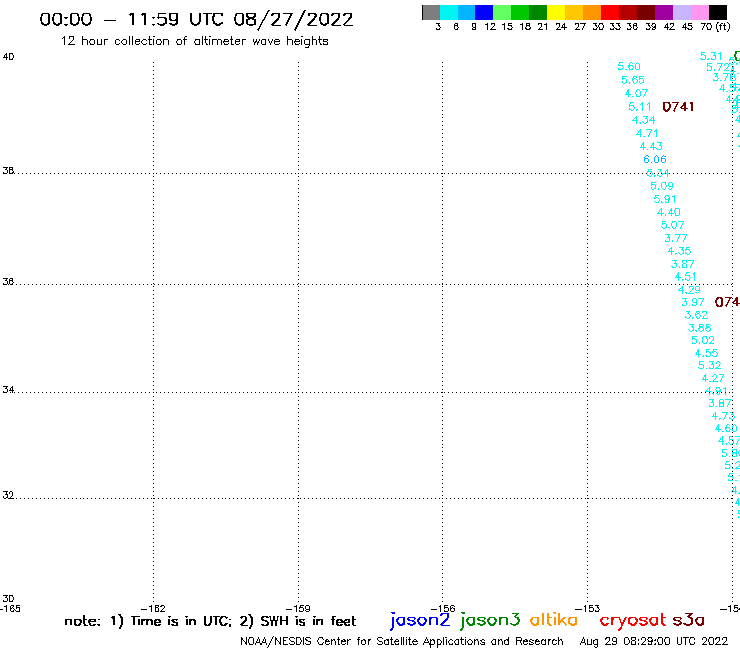Click the wave height value 4.07
The width and height of the screenshot is (740, 650).
pos(636,93)
